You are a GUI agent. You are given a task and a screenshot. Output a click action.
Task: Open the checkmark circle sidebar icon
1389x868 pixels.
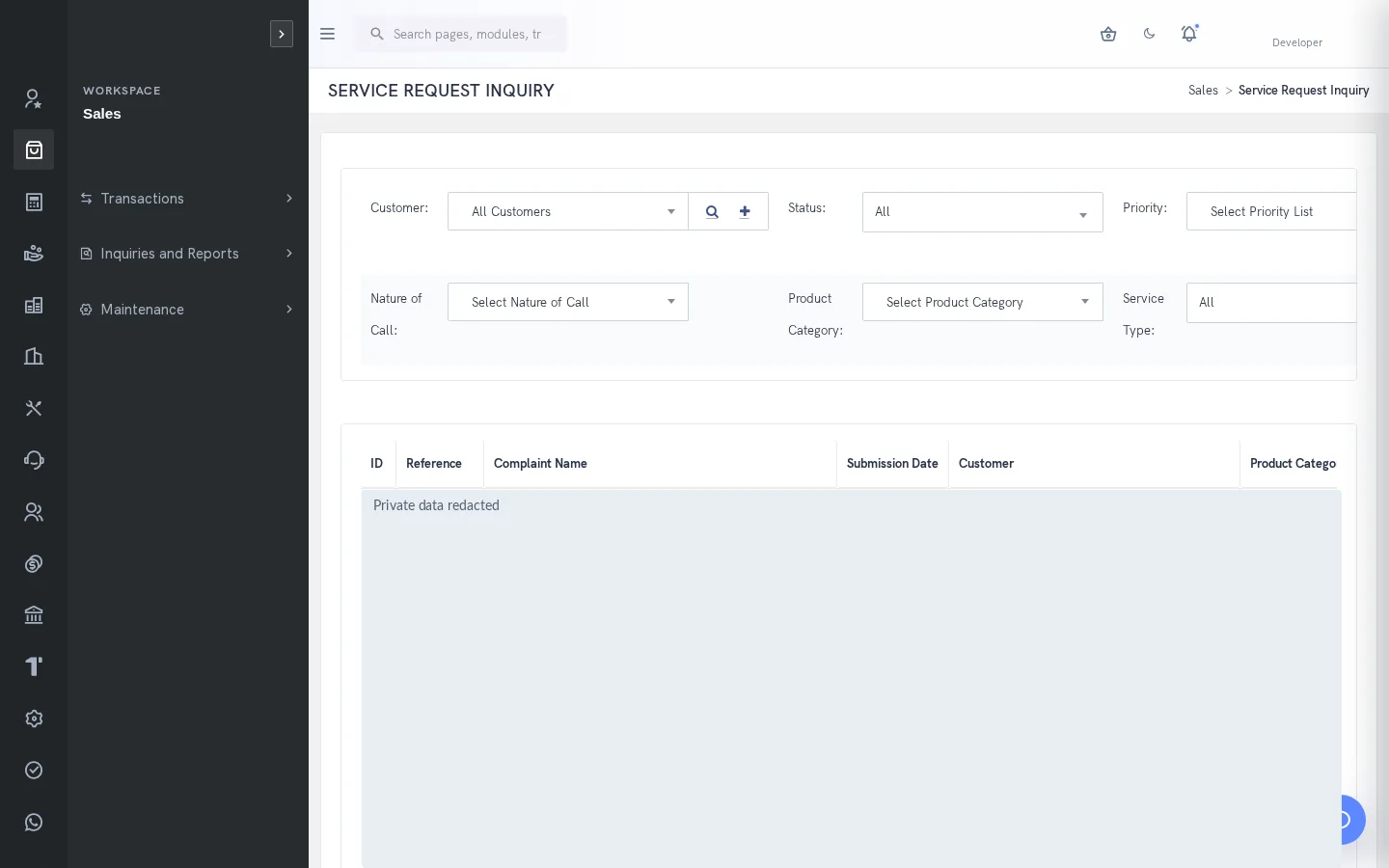click(x=34, y=771)
